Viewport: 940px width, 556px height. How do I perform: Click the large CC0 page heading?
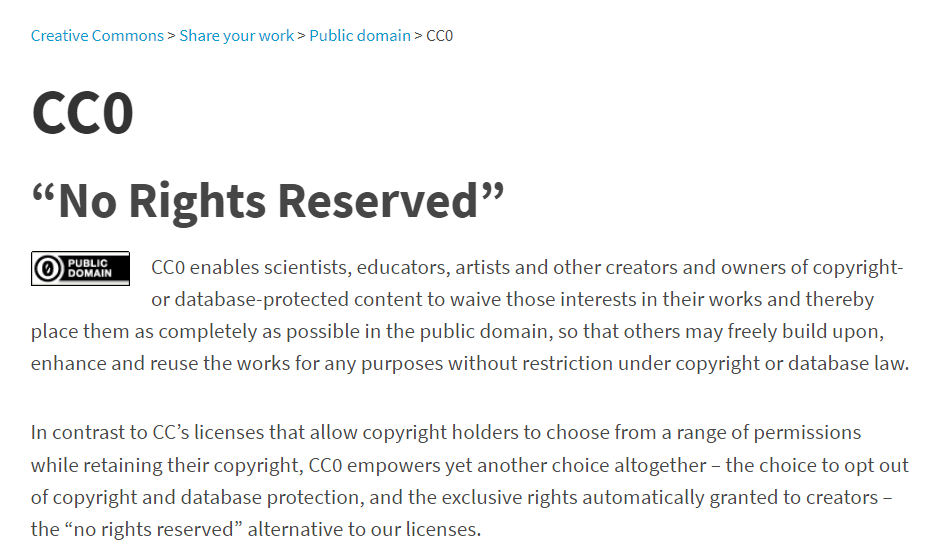(83, 113)
